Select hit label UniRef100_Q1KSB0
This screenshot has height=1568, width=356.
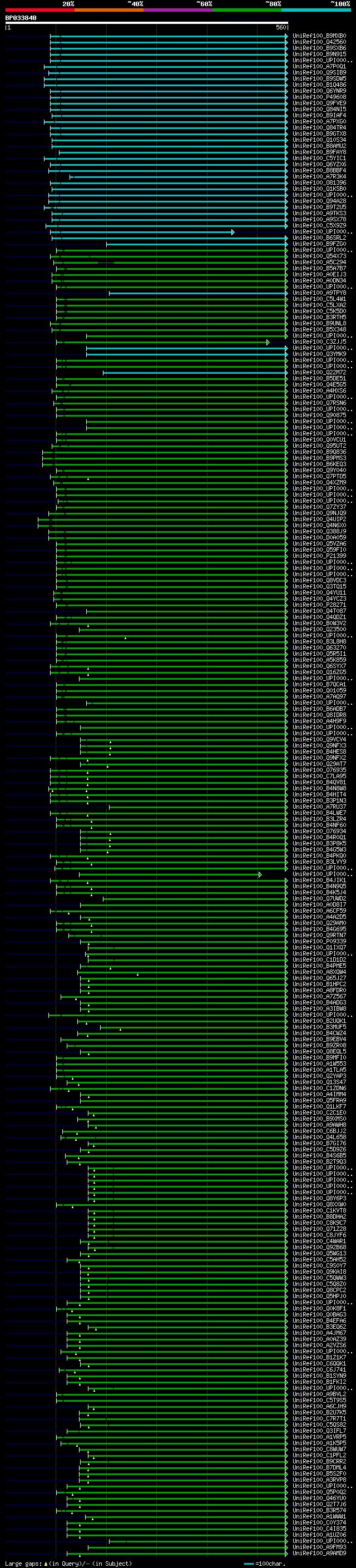click(x=319, y=189)
